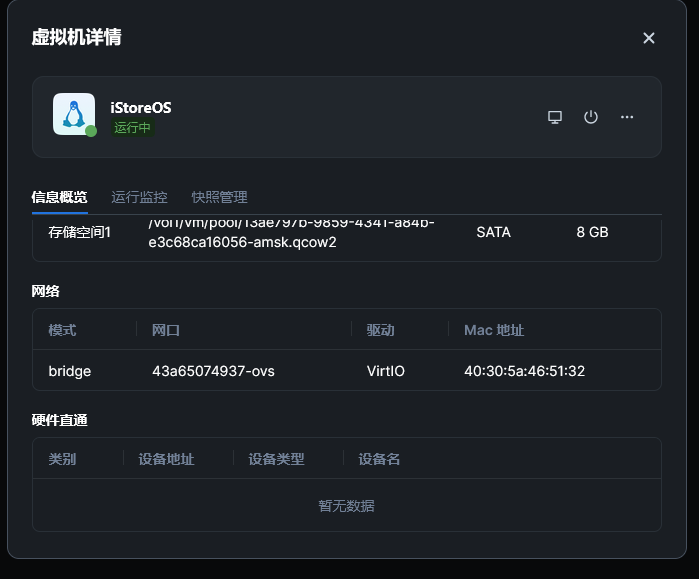Click the 运行中 status badge
The image size is (699, 579).
coord(132,128)
